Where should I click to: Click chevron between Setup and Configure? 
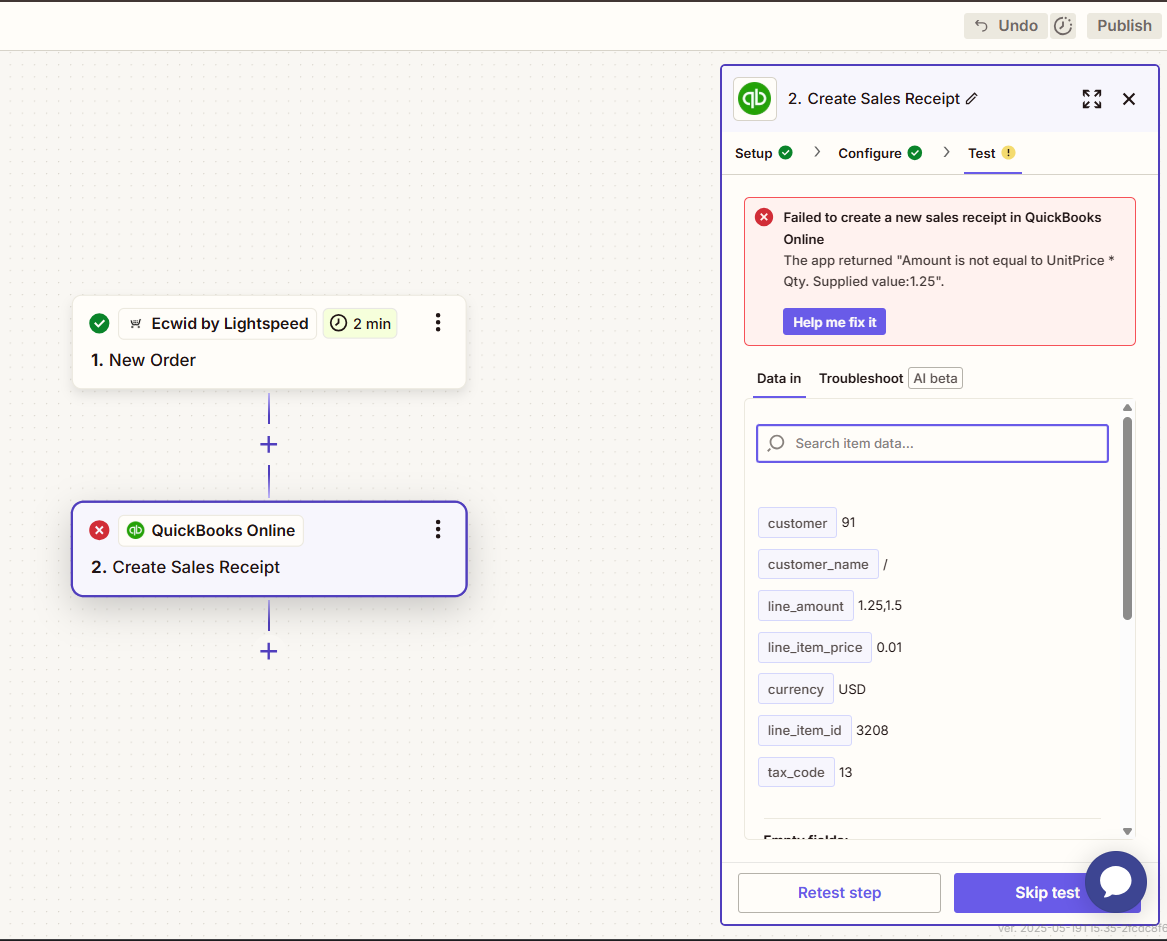coord(816,152)
